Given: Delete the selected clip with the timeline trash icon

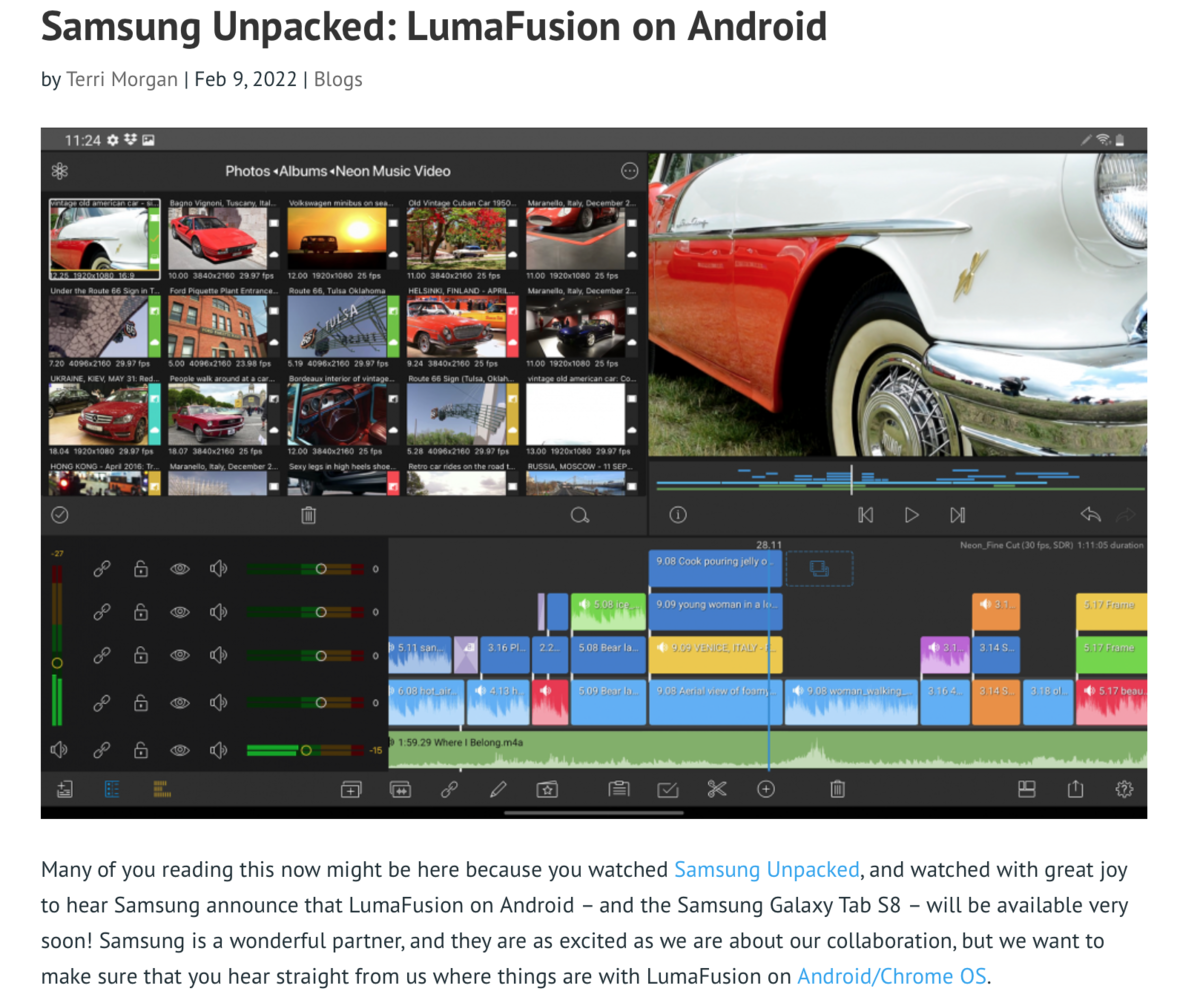Looking at the screenshot, I should 838,789.
